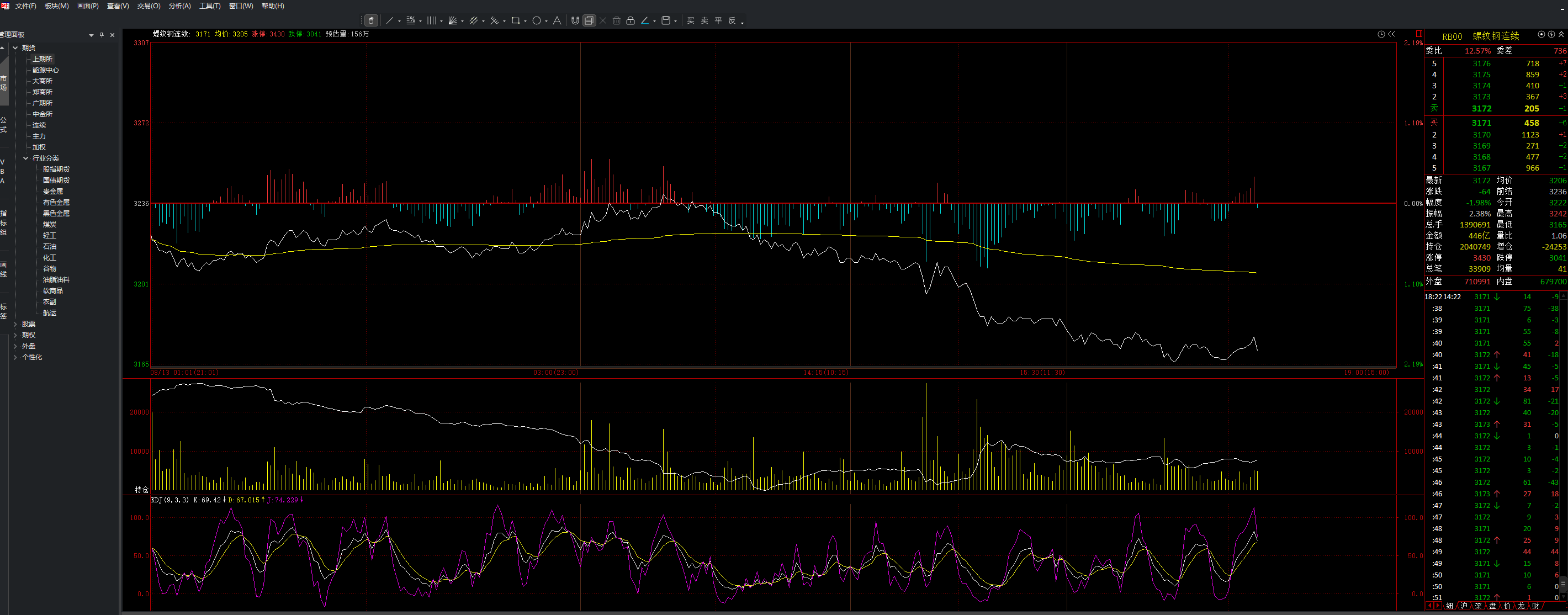Click the 买 (buy) toolbar button

pyautogui.click(x=691, y=21)
